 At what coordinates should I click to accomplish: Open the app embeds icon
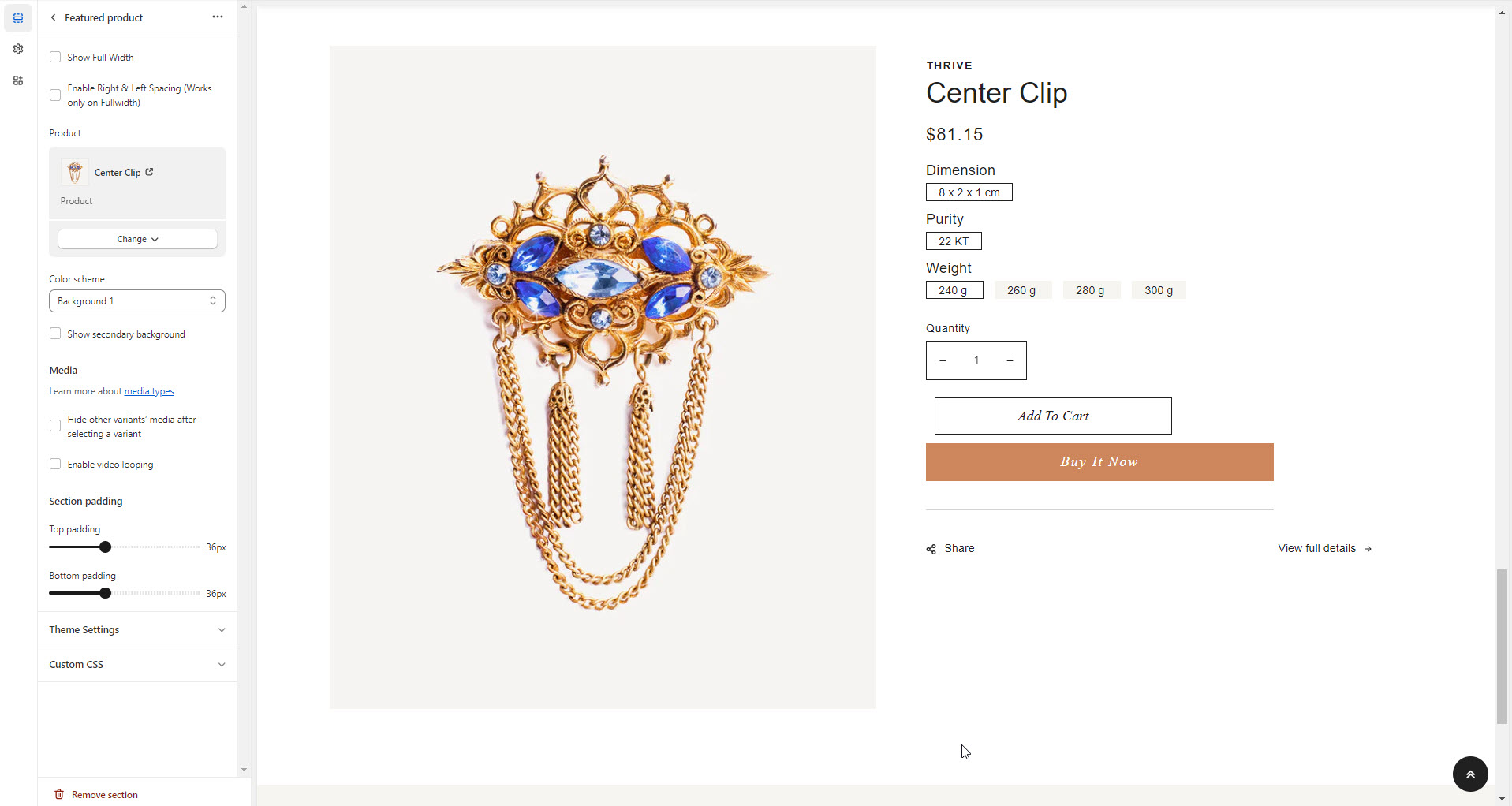(x=18, y=80)
